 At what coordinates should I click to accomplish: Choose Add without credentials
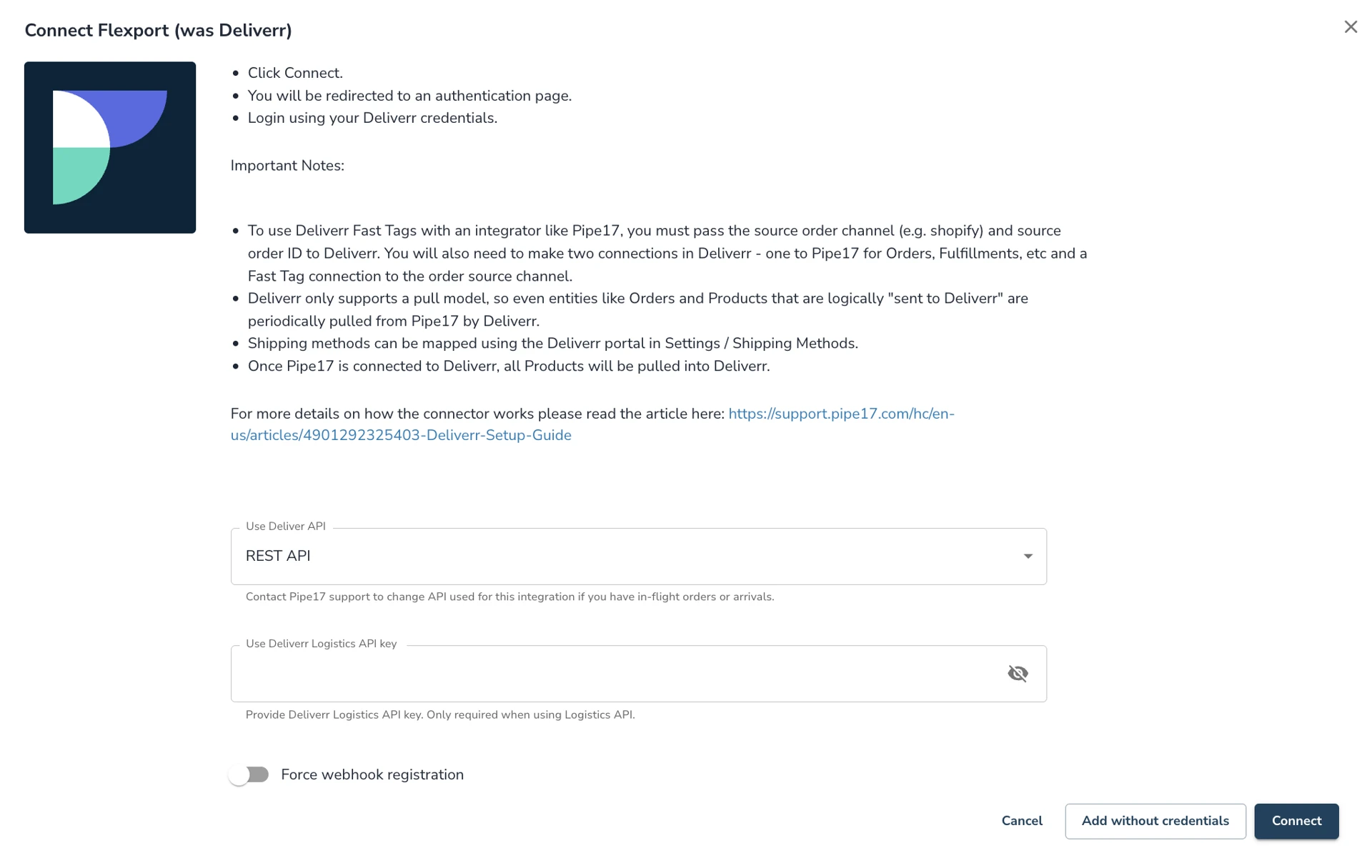(x=1155, y=821)
